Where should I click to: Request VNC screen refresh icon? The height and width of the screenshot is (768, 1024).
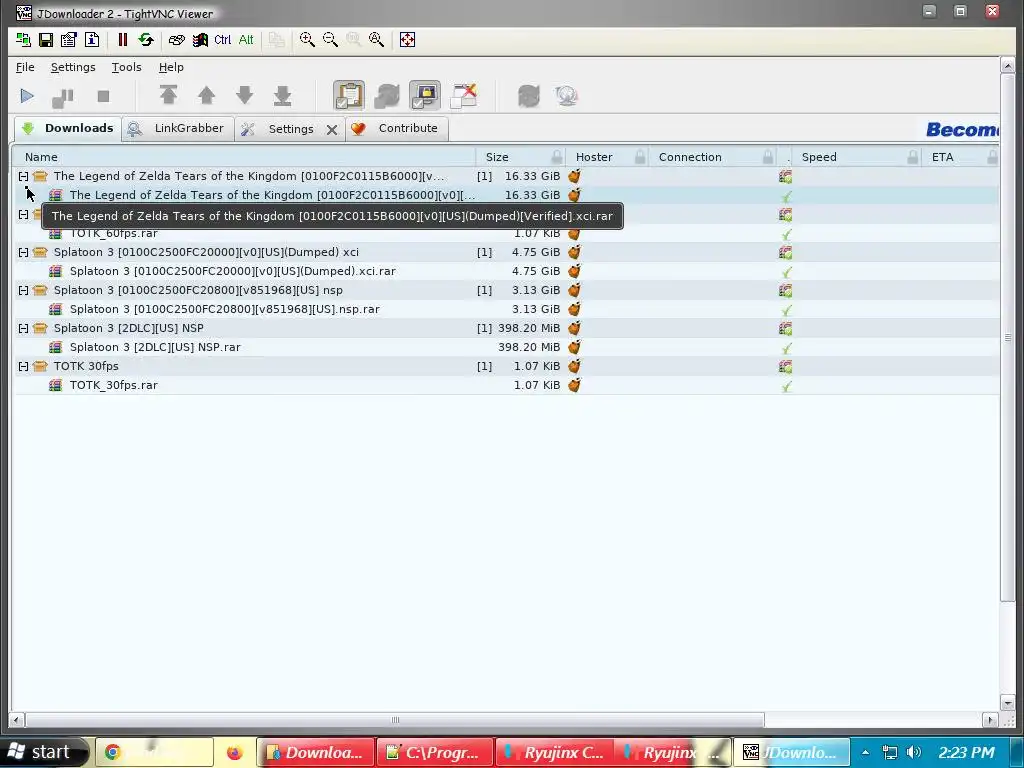146,40
